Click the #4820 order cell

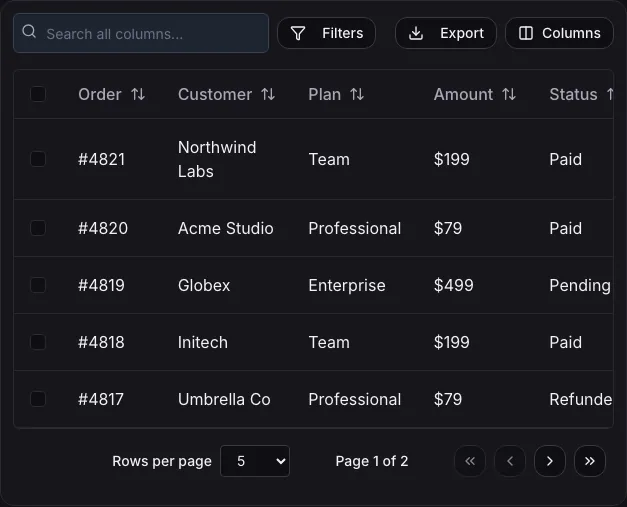click(103, 228)
